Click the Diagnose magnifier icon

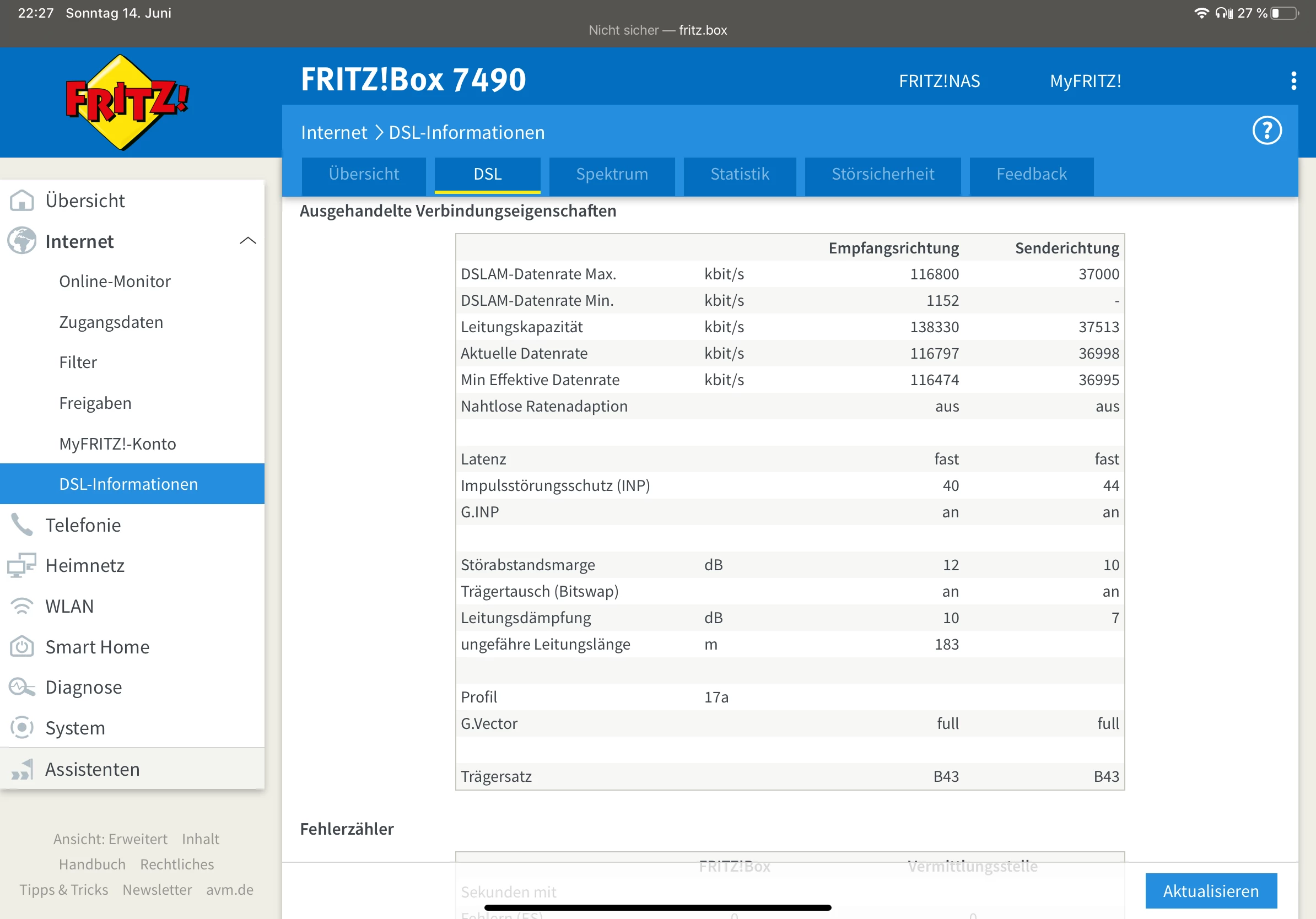point(22,687)
